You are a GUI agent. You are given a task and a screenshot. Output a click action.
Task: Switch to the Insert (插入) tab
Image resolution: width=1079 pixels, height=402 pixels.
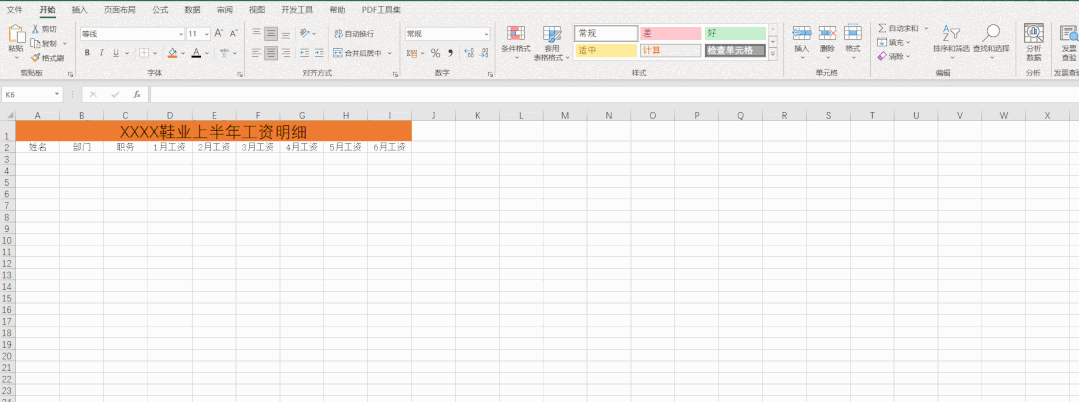click(x=80, y=10)
